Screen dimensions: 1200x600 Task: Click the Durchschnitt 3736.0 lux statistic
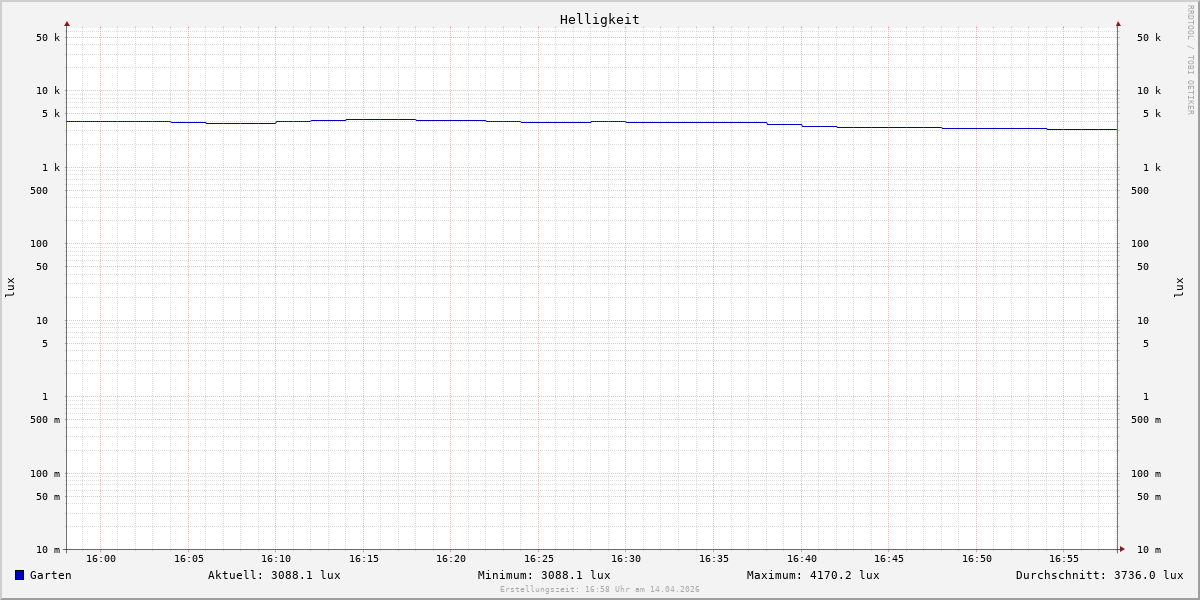(x=1099, y=575)
